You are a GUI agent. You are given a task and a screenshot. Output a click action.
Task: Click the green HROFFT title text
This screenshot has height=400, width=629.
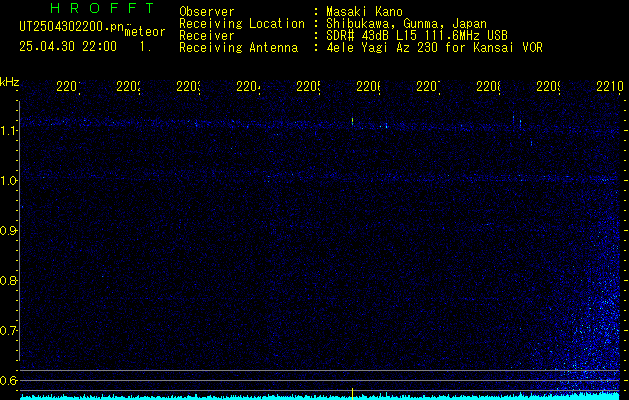[102, 8]
